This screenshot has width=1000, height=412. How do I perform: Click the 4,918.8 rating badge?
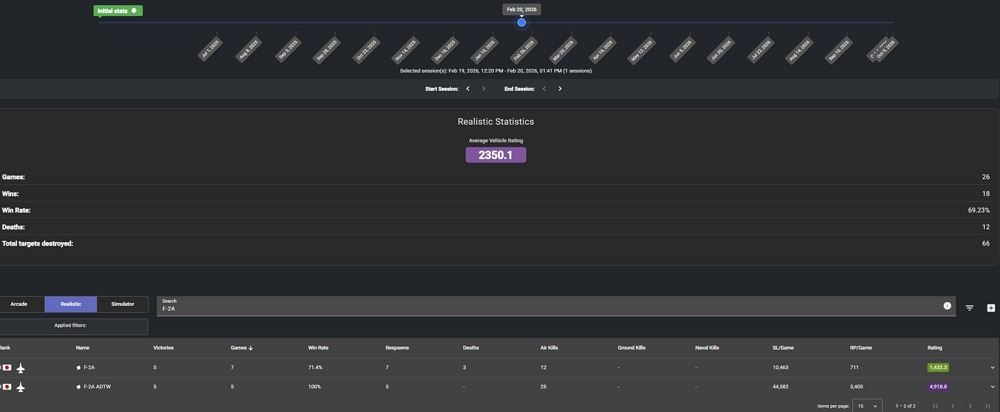(x=938, y=387)
